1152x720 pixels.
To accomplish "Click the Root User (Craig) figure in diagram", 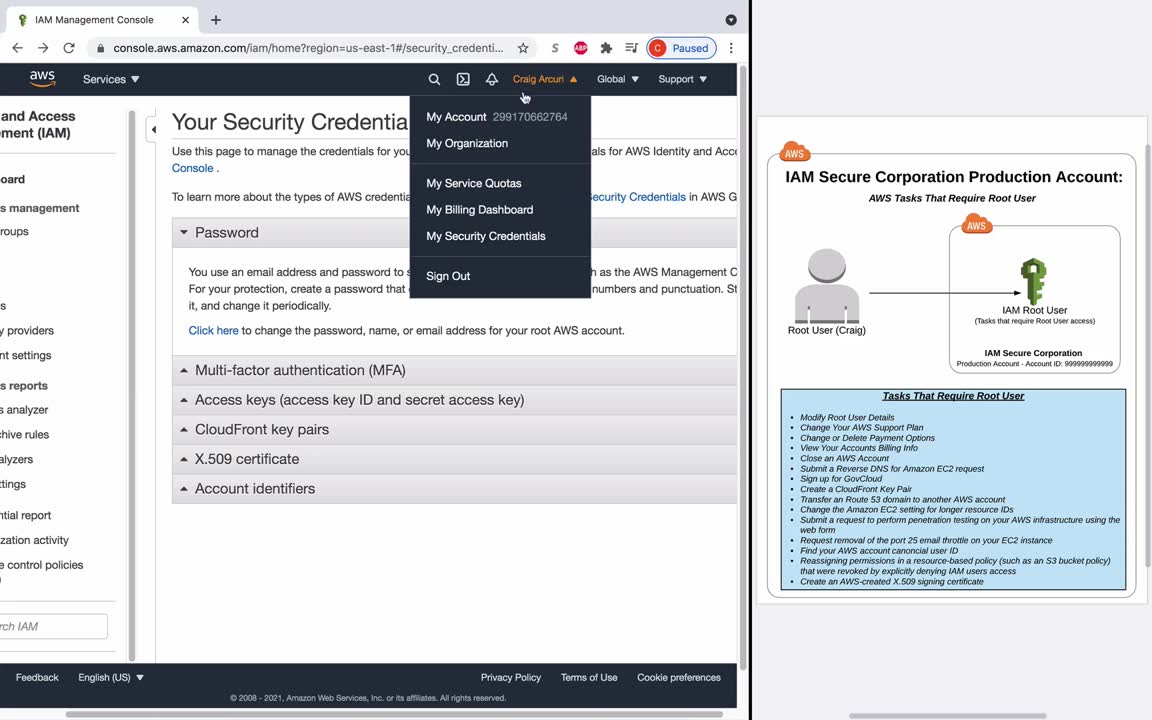I will click(x=827, y=286).
